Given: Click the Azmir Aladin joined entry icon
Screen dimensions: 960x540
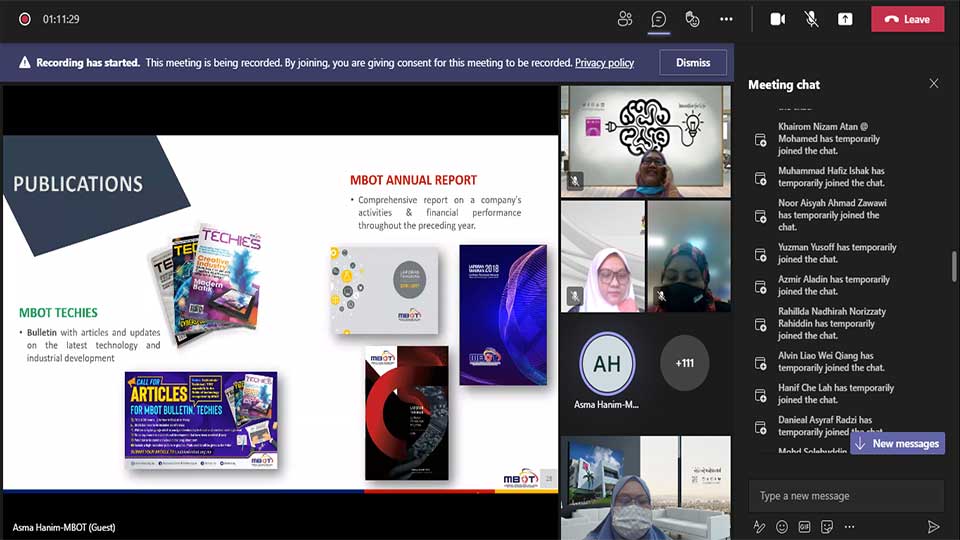Looking at the screenshot, I should coord(760,287).
